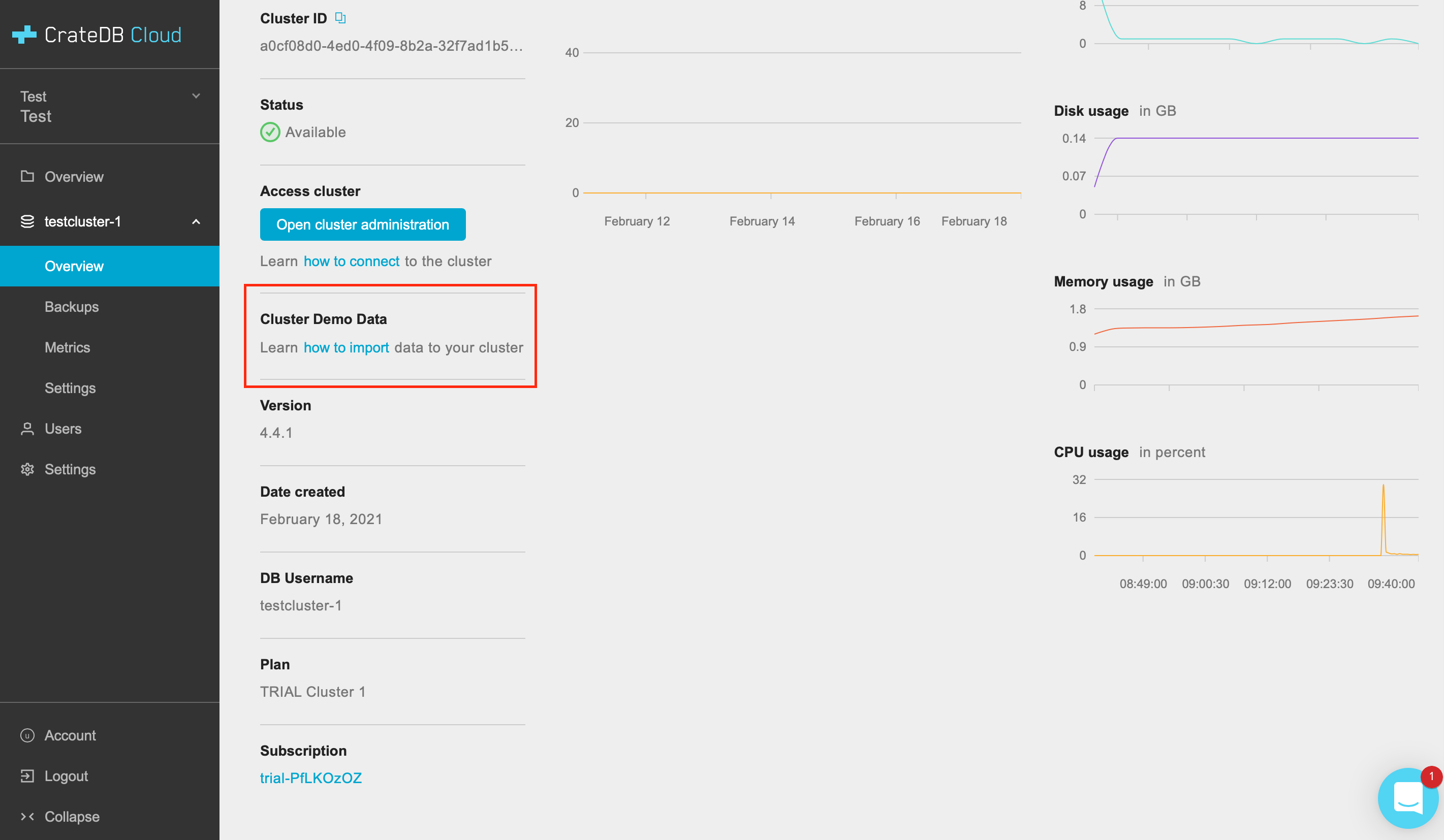Screen dimensions: 1444x840
Task: Click the Available status text
Action: tap(316, 132)
